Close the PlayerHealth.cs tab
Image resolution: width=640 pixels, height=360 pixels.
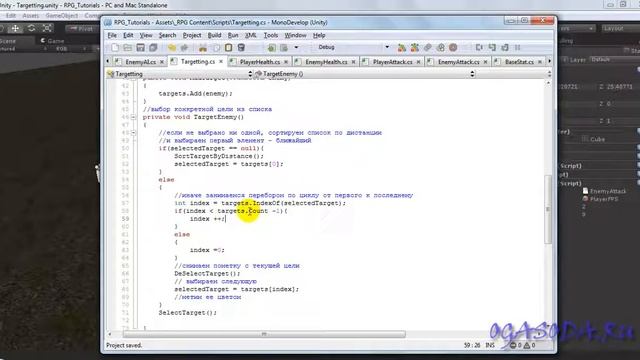[286, 62]
